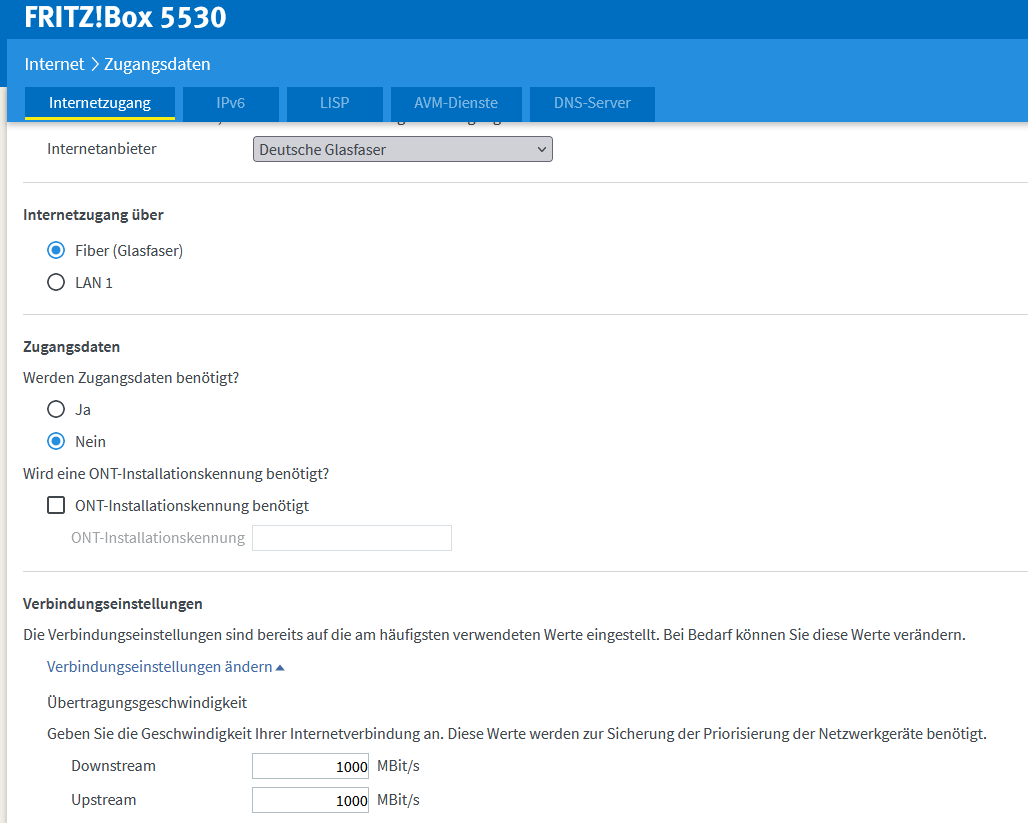Screen dimensions: 1028x823
Task: Open the Internetanbieter dropdown
Action: (x=403, y=150)
